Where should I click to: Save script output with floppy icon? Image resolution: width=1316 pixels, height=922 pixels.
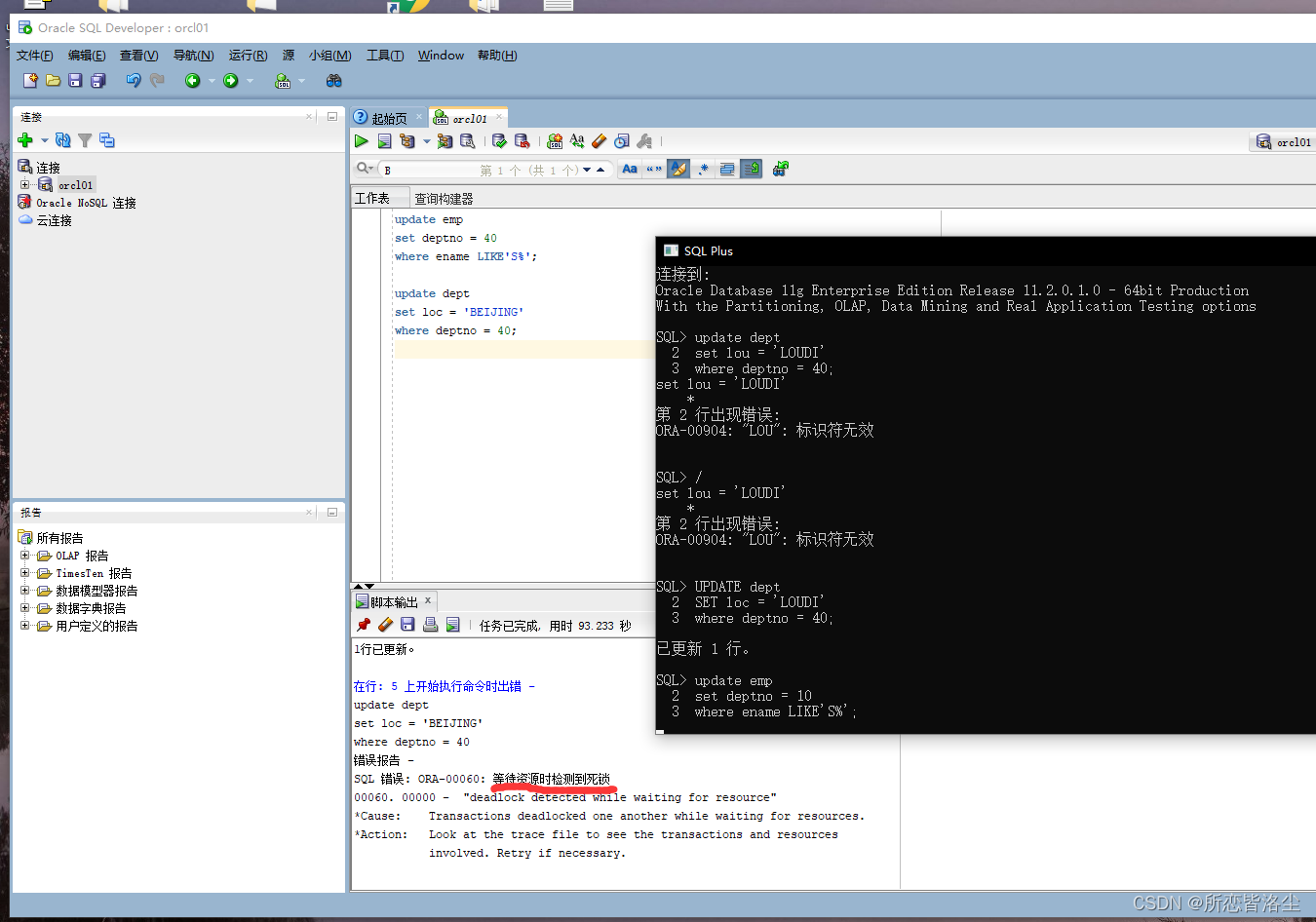[x=407, y=625]
